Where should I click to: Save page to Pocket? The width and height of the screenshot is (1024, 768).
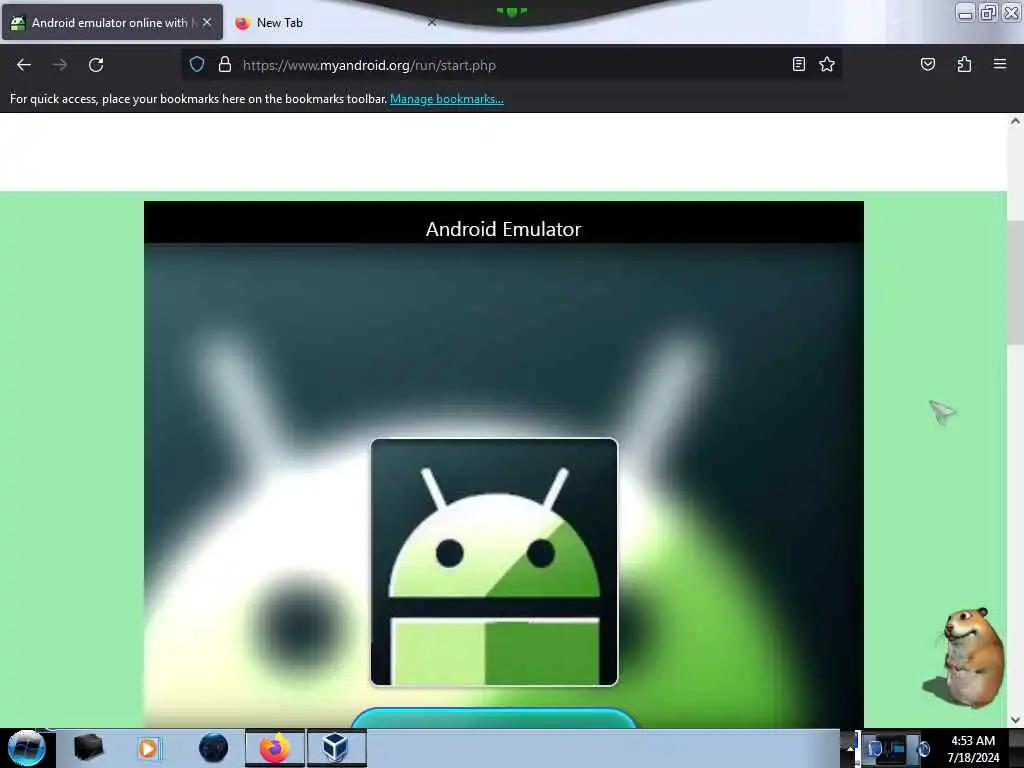[x=927, y=64]
